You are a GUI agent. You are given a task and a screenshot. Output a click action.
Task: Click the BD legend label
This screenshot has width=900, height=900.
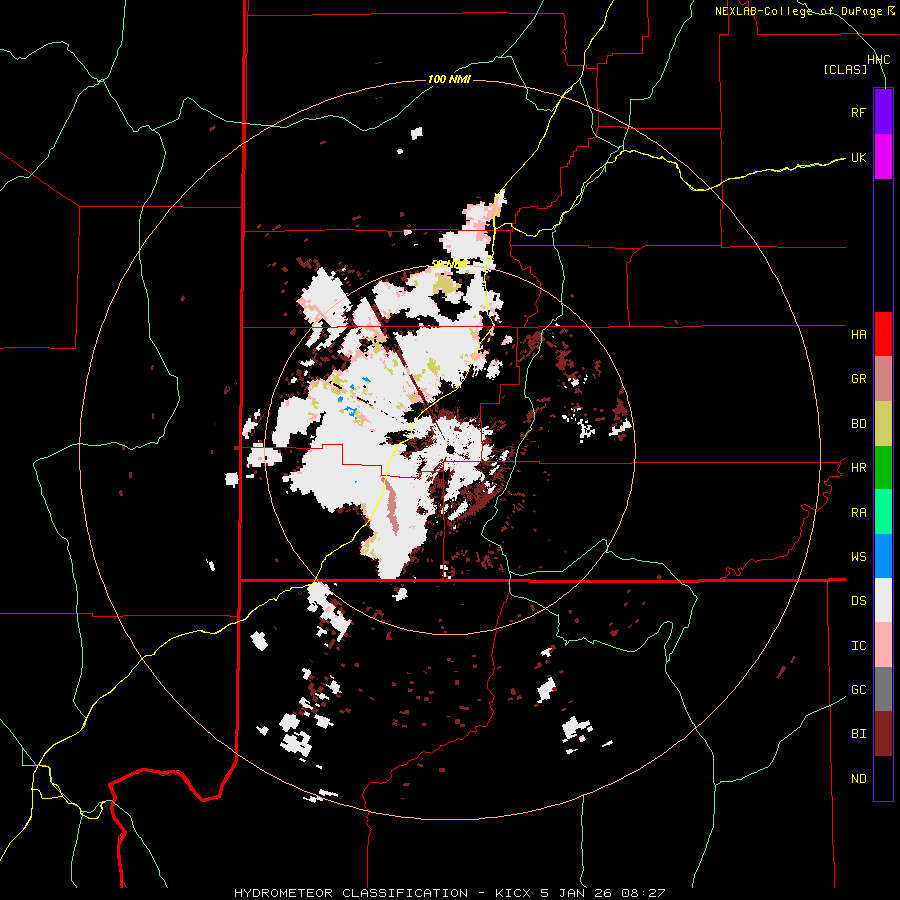click(x=858, y=424)
